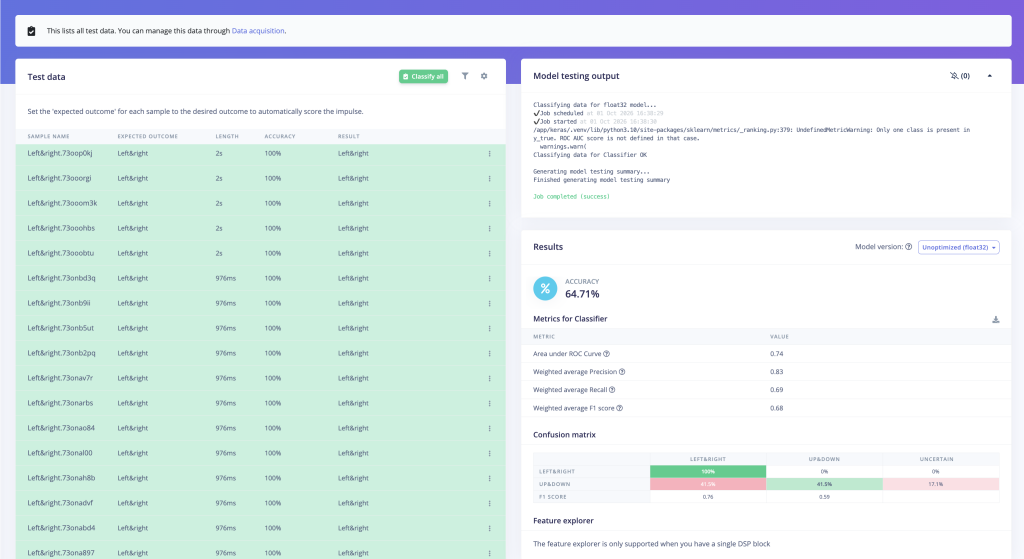Click the Metrics for Classifier heading
Image resolution: width=1024 pixels, height=559 pixels.
click(570, 319)
